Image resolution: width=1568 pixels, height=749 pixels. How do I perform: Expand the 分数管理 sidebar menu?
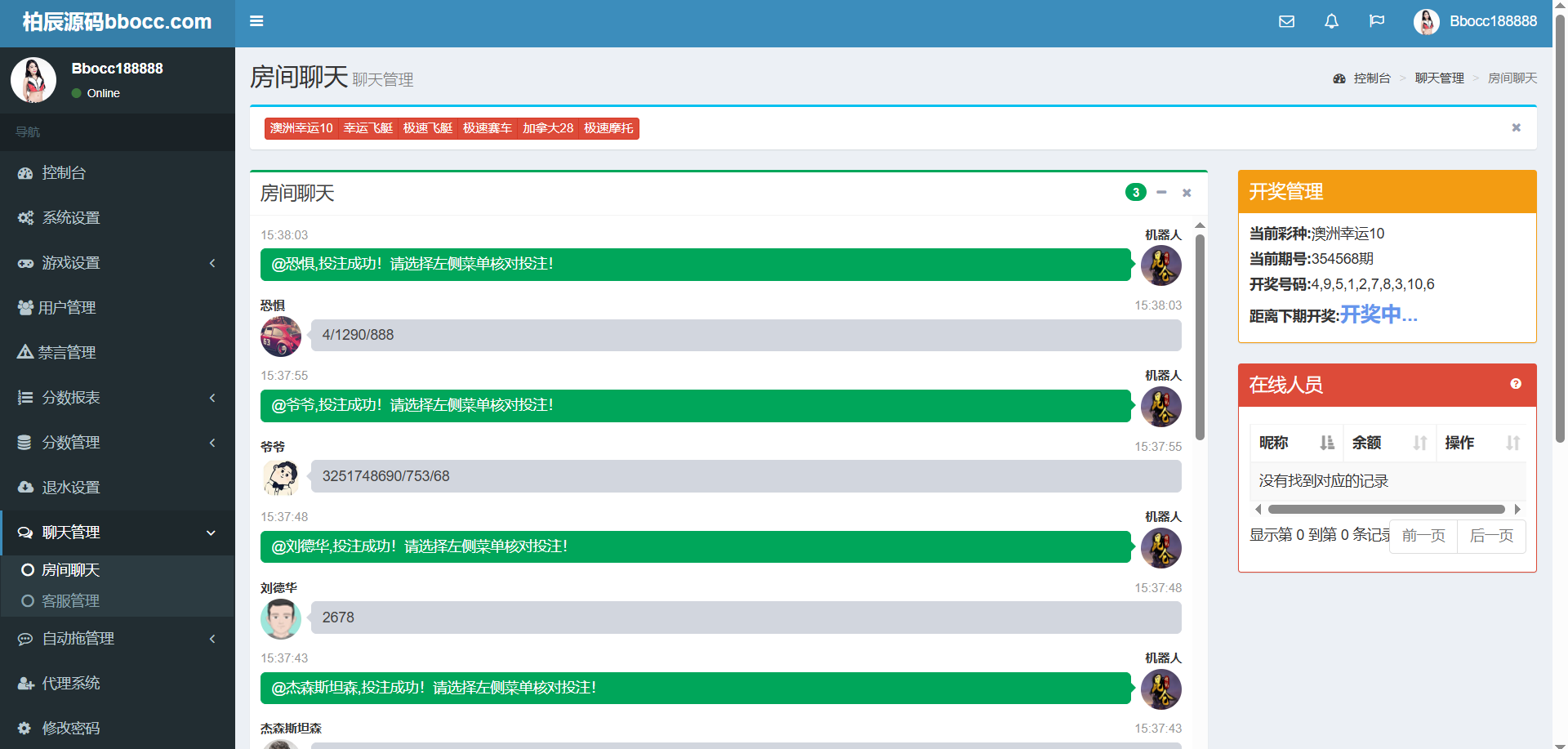tap(118, 443)
